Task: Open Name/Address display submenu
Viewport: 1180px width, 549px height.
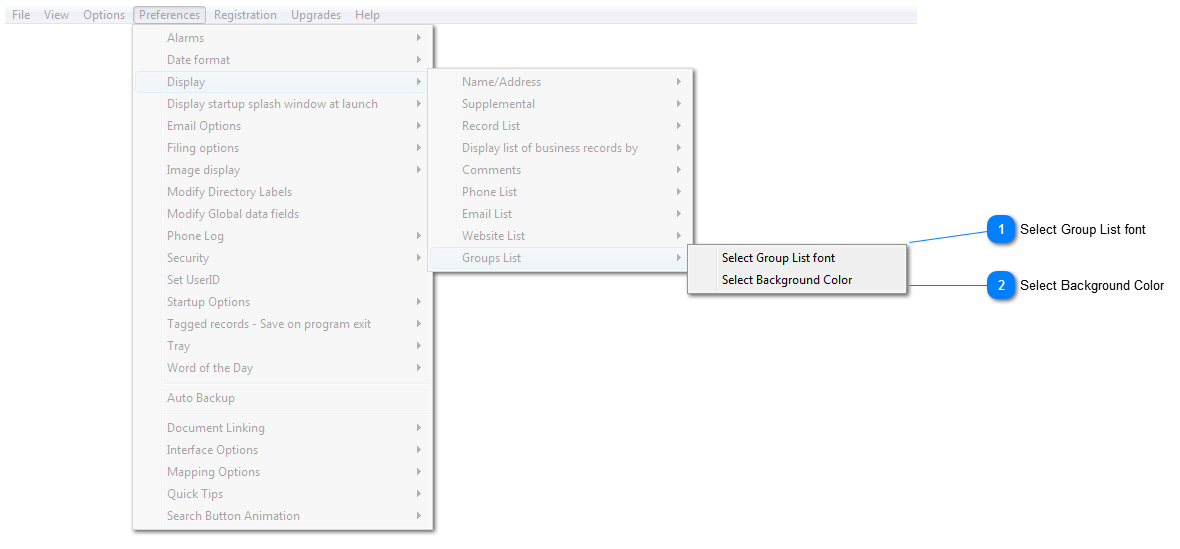Action: [561, 82]
